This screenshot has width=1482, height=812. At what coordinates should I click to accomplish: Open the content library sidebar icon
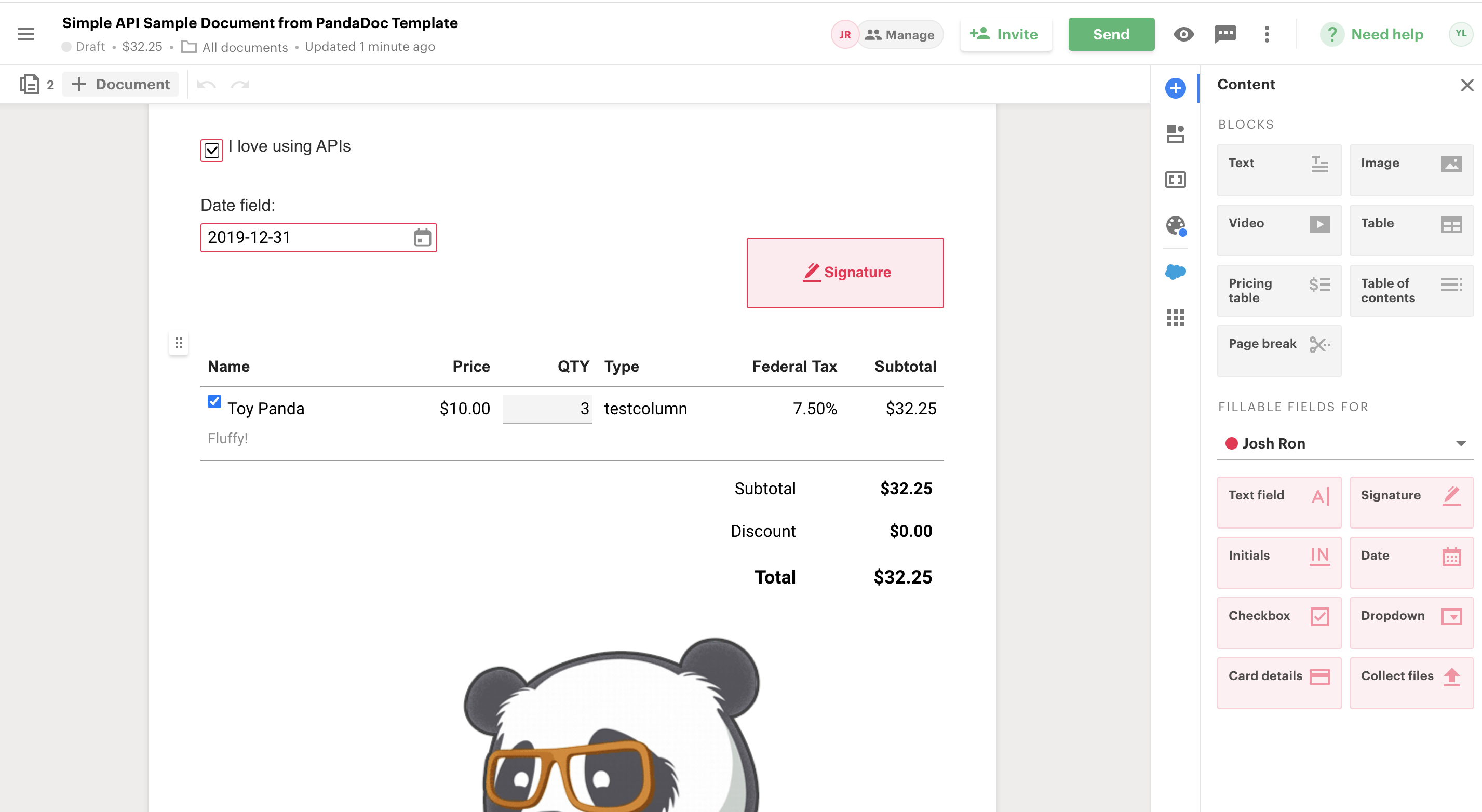(x=1175, y=134)
